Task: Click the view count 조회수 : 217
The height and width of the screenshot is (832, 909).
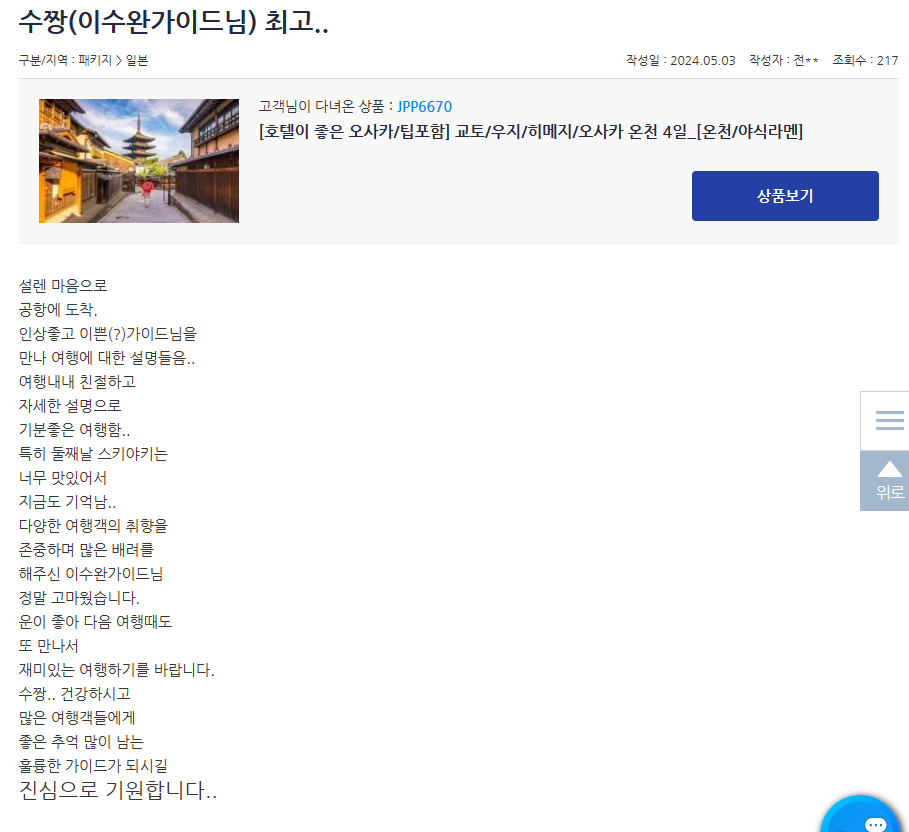Action: 866,60
